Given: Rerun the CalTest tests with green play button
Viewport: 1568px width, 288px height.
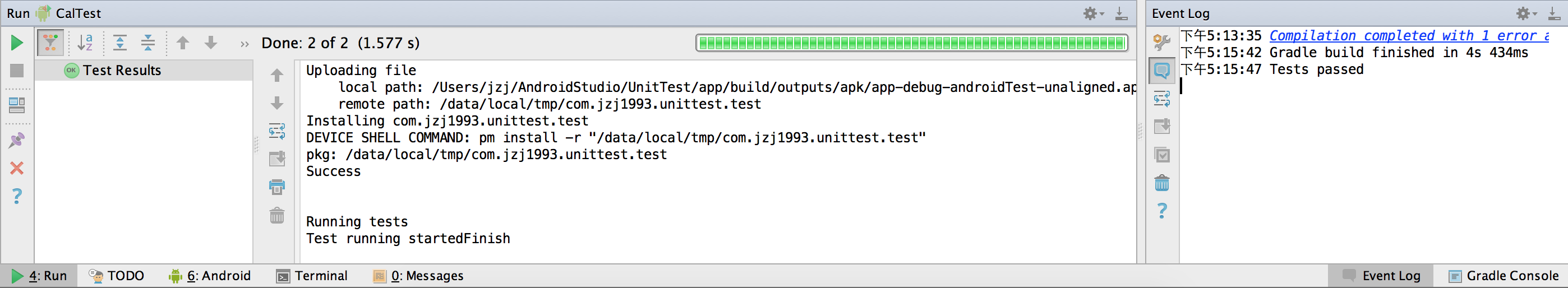Looking at the screenshot, I should [17, 43].
